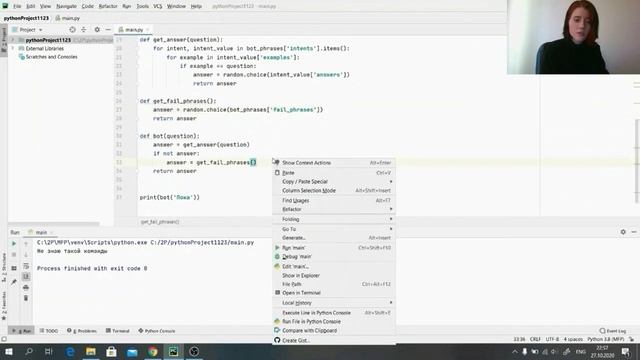The width and height of the screenshot is (640, 360).
Task: Click Run 'main' in context menu
Action: pyautogui.click(x=334, y=248)
